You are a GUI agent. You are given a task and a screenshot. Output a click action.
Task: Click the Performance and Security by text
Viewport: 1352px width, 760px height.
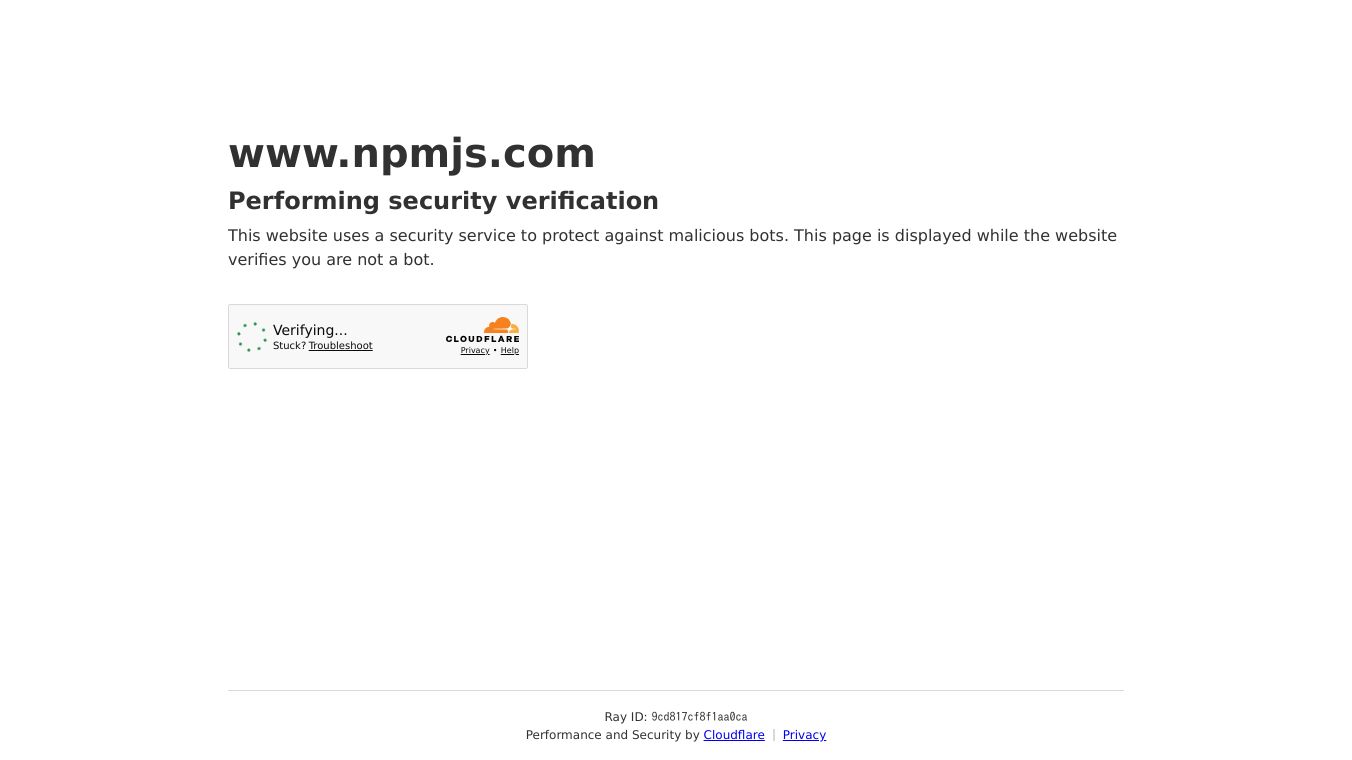coord(612,735)
